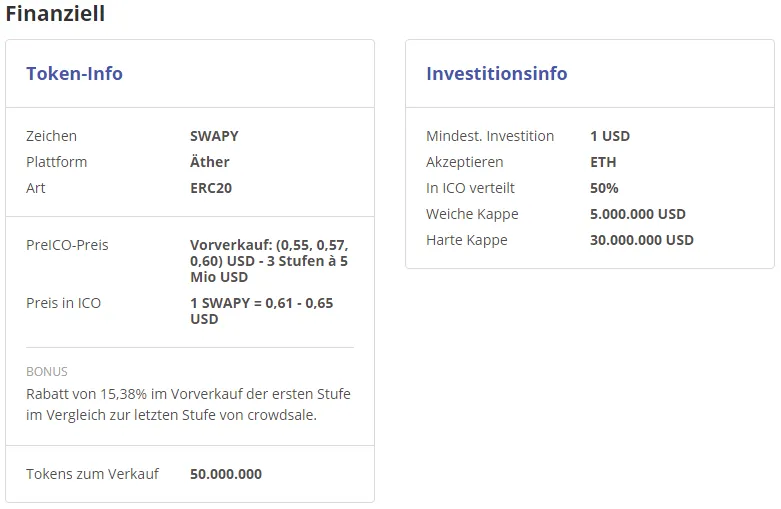Click the In ICO verteilt 50% value
This screenshot has height=509, width=781.
[604, 188]
